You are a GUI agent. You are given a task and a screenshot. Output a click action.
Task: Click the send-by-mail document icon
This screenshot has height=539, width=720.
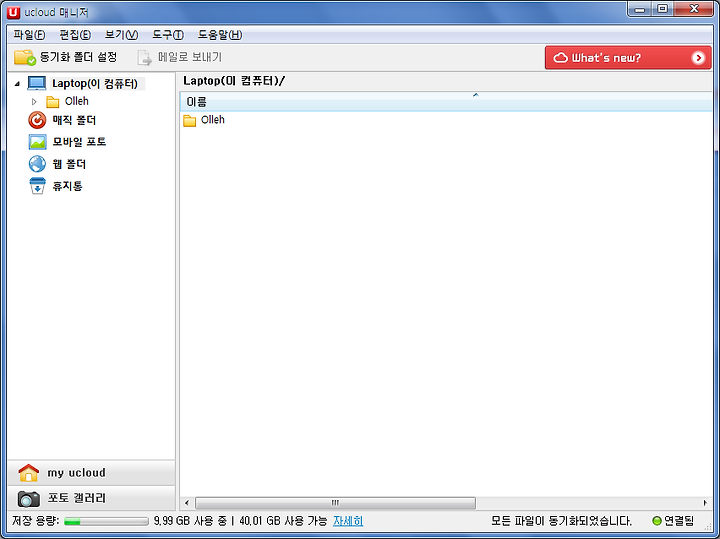144,58
